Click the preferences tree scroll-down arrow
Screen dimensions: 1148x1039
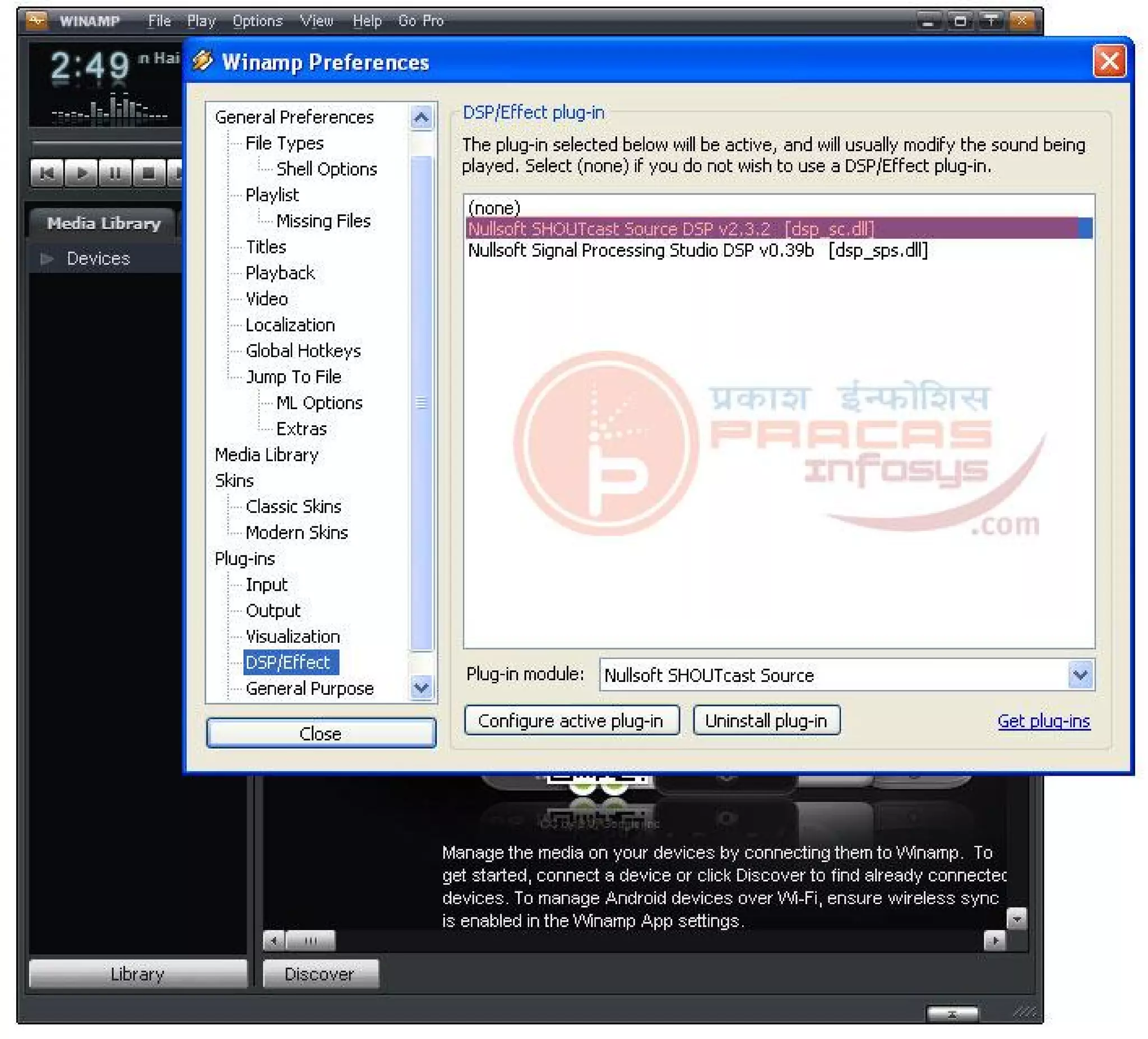pyautogui.click(x=421, y=687)
